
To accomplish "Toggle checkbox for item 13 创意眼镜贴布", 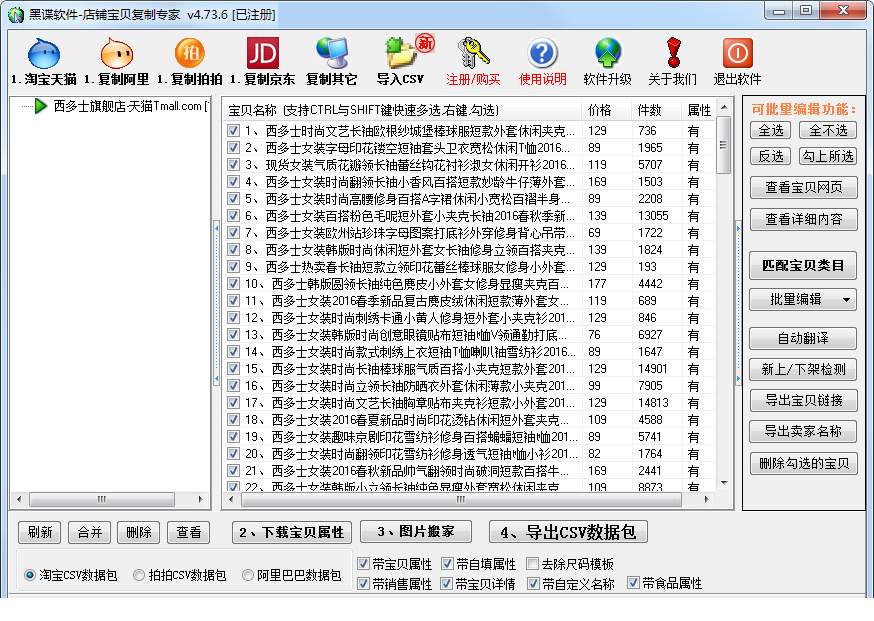I will [234, 334].
